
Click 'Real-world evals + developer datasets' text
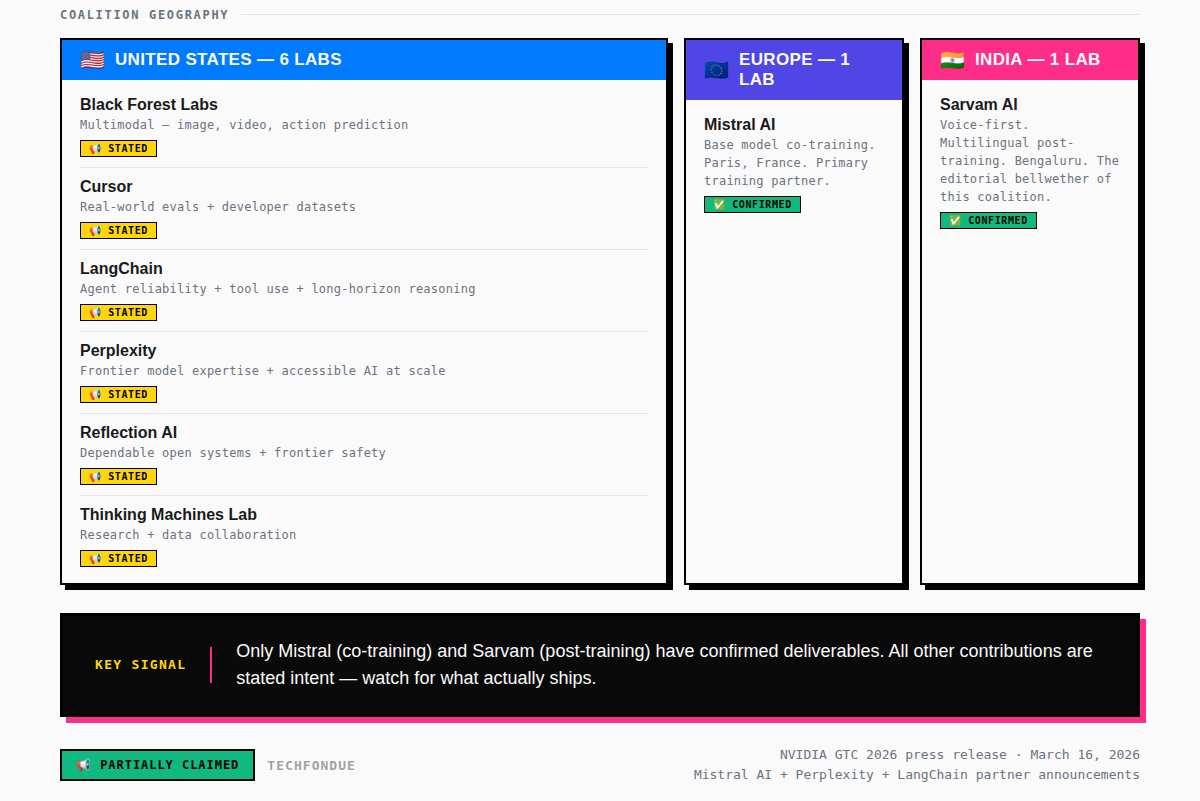(218, 207)
